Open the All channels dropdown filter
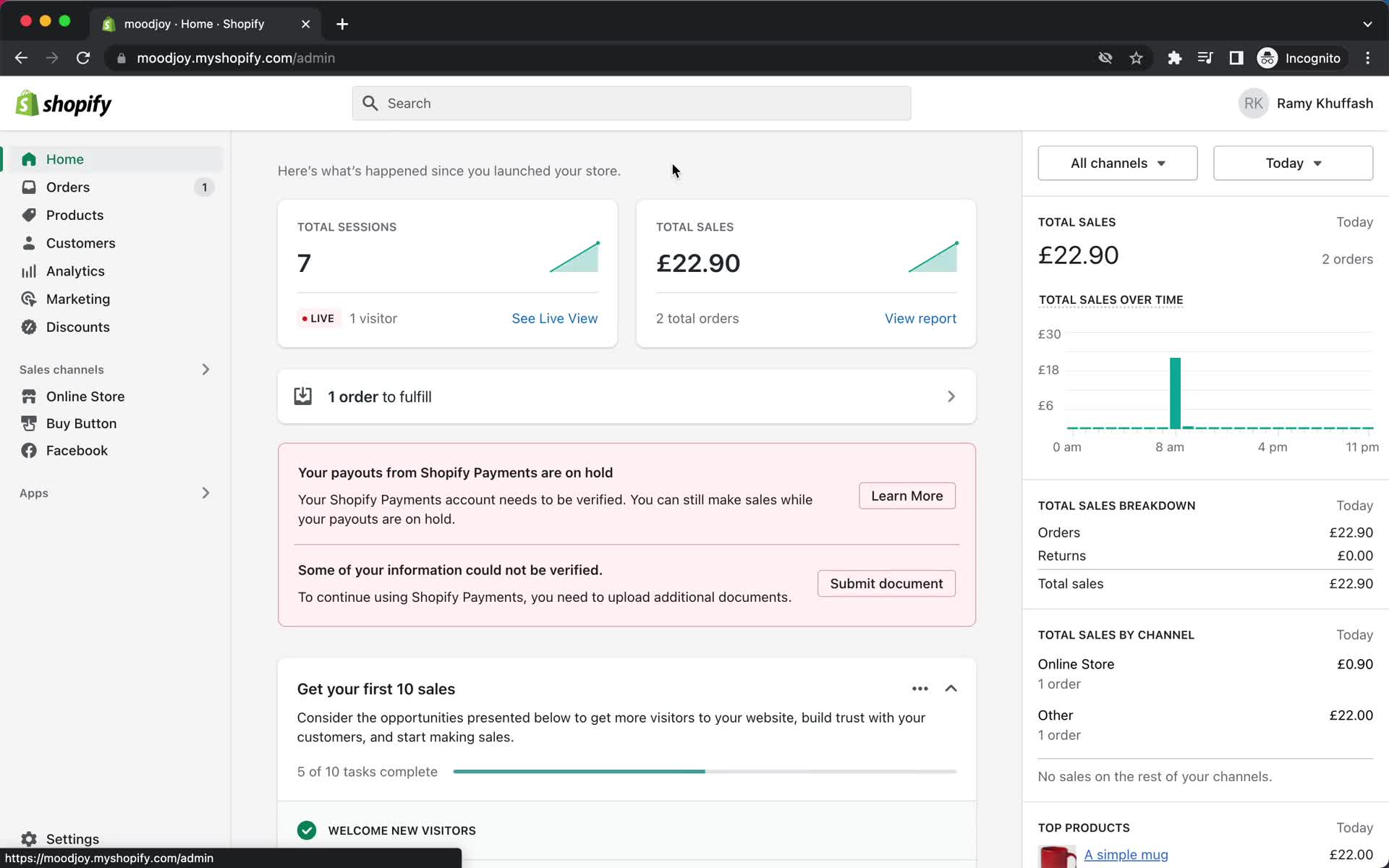Image resolution: width=1389 pixels, height=868 pixels. tap(1116, 162)
